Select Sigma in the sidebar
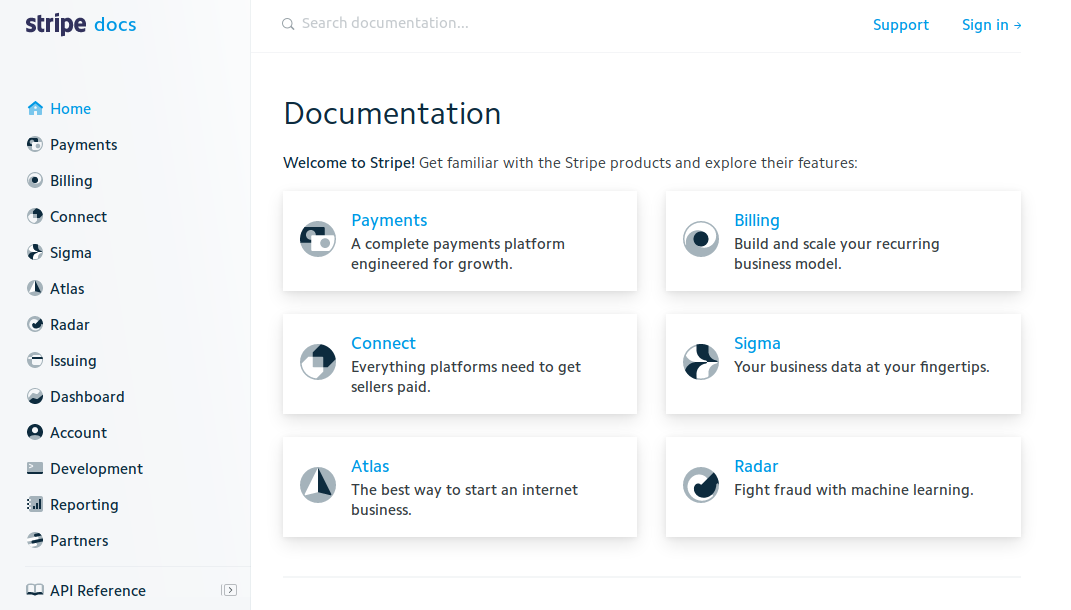 [x=70, y=253]
